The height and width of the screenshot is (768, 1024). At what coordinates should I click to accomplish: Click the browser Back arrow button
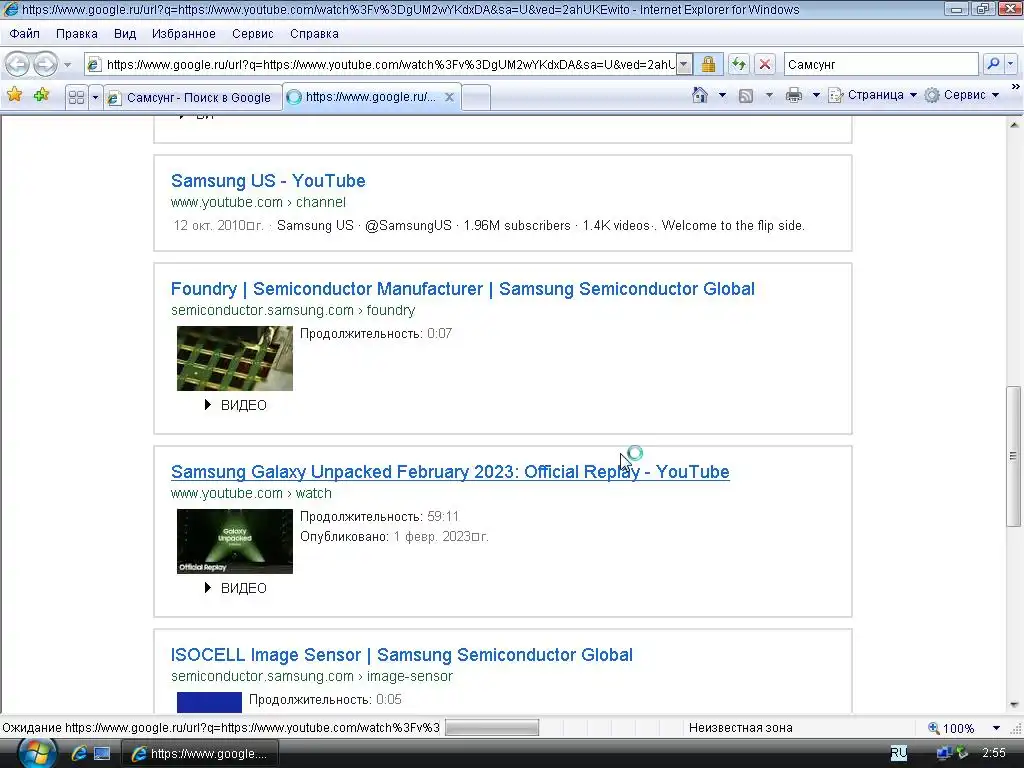click(x=17, y=64)
